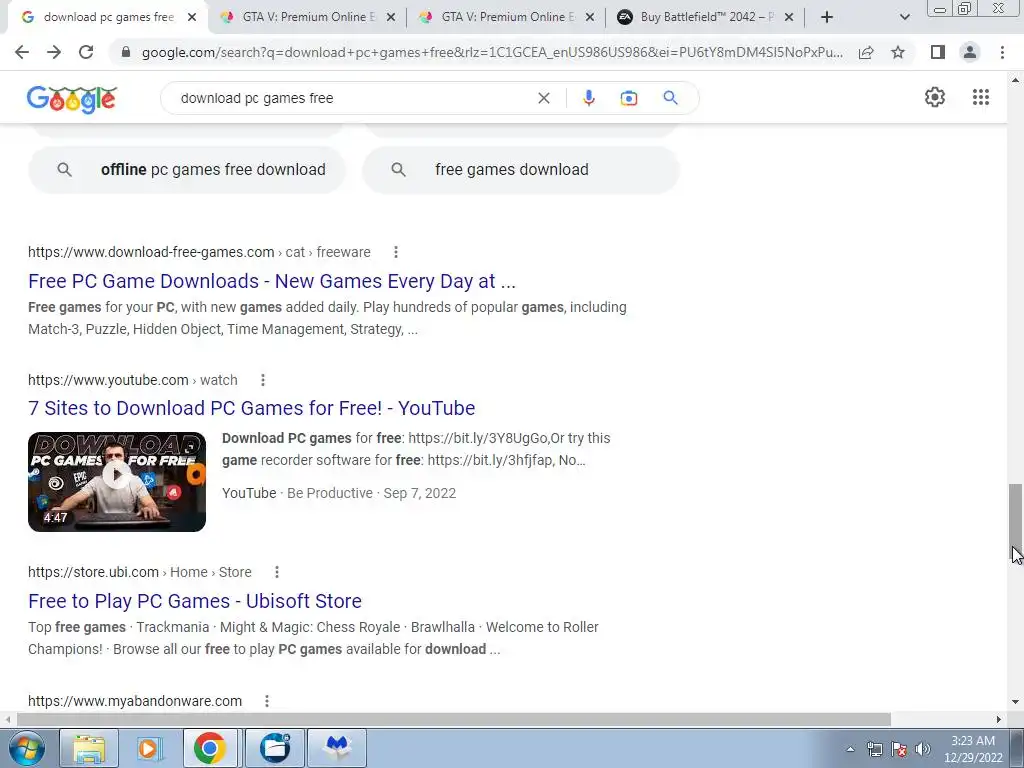Open Windows Start menu
This screenshot has height=768, width=1024.
[x=27, y=748]
